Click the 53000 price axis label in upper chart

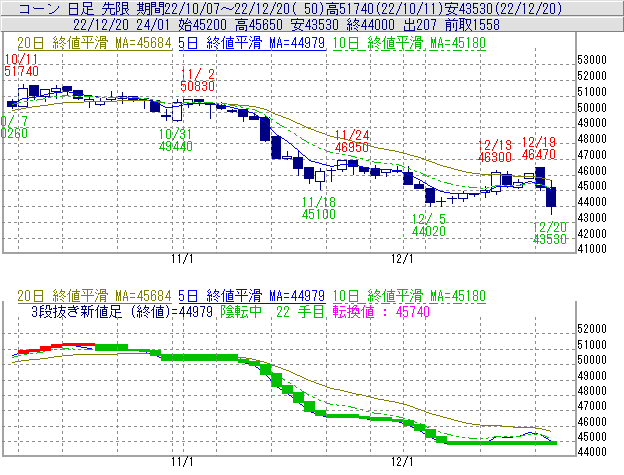pyautogui.click(x=592, y=60)
